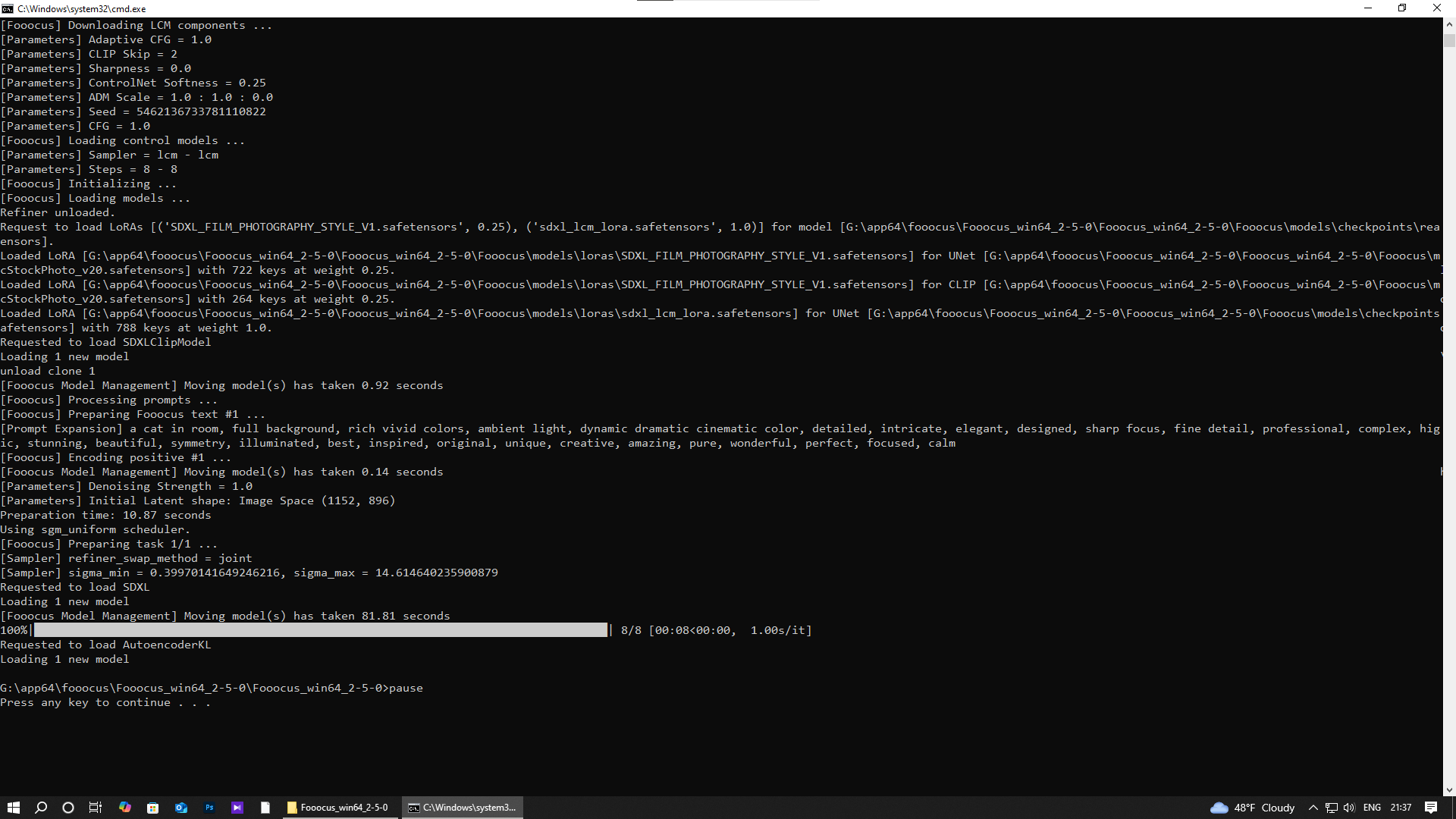1456x819 pixels.
Task: Switch input language via ENG indicator
Action: (1372, 808)
